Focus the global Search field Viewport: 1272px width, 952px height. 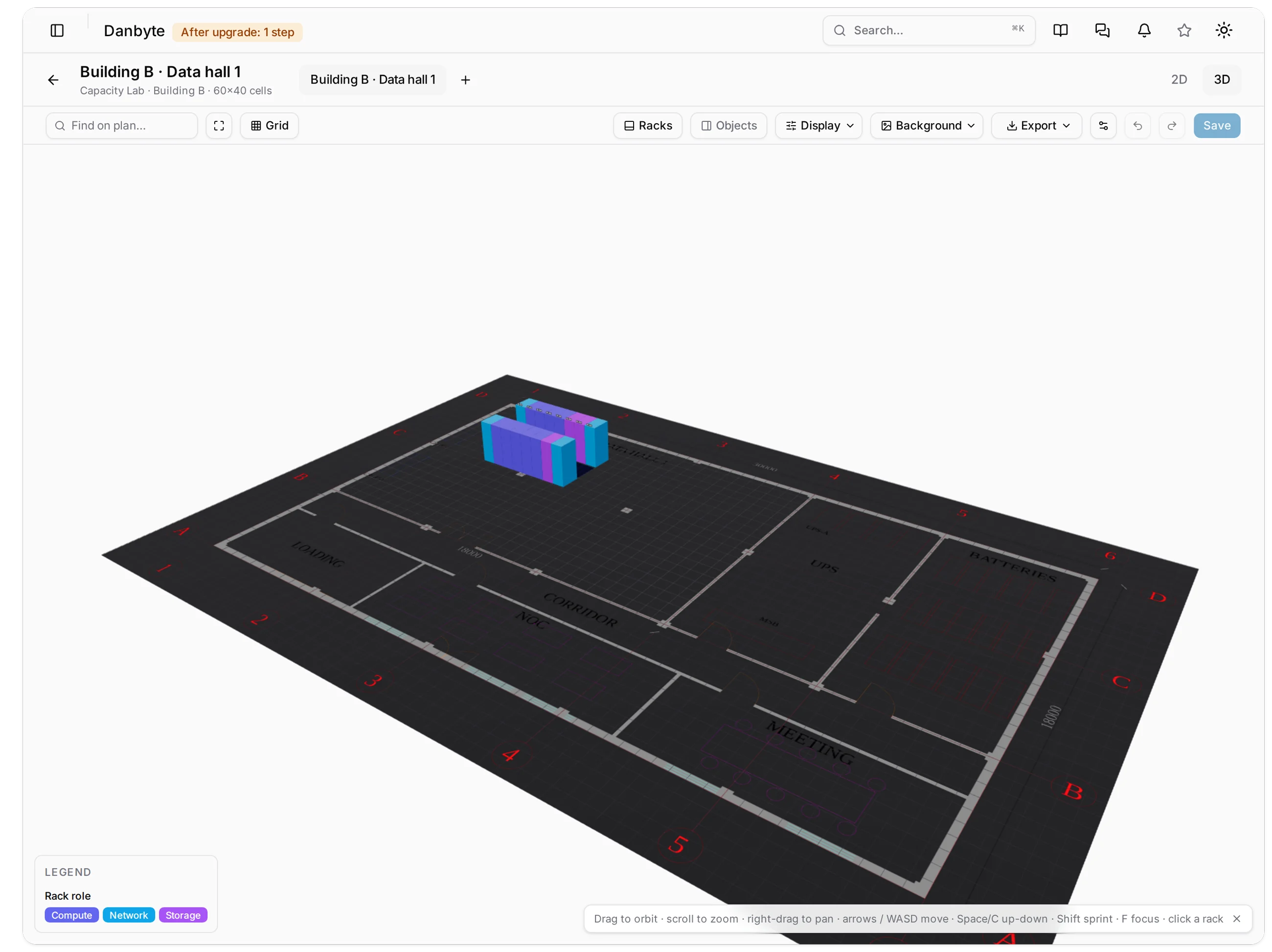(928, 30)
